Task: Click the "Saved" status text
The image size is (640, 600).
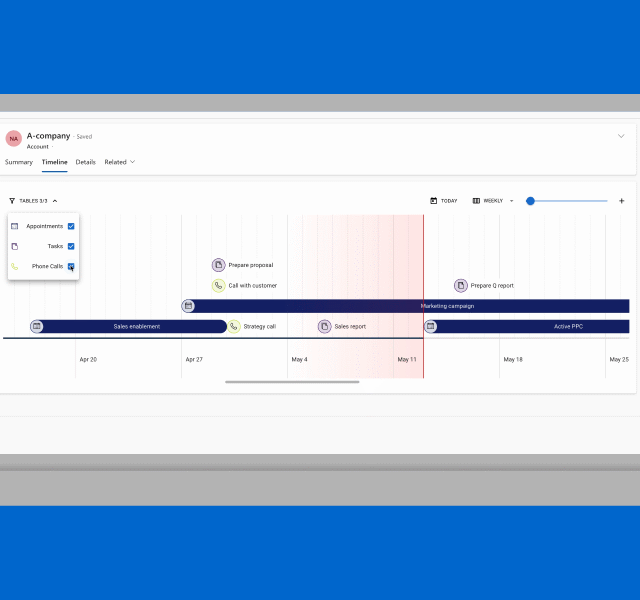Action: (84, 137)
